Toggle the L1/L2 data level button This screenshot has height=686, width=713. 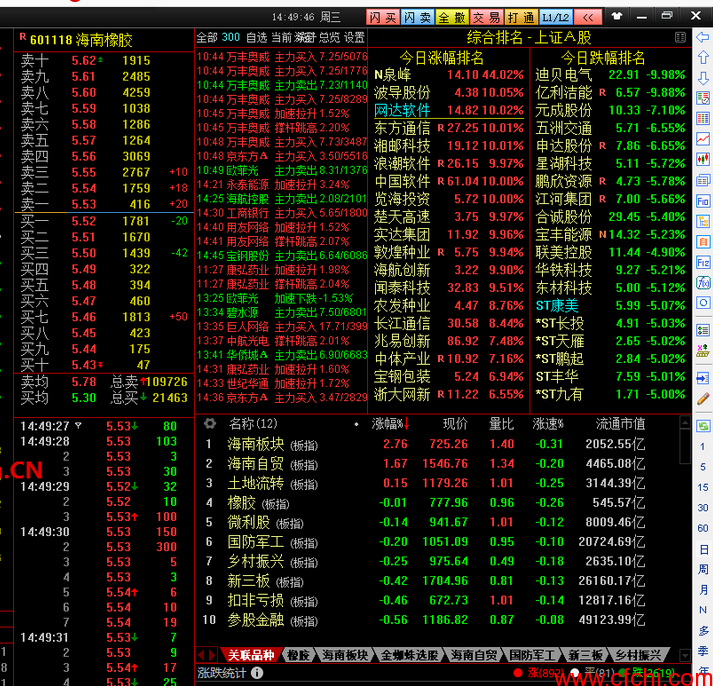pos(556,17)
